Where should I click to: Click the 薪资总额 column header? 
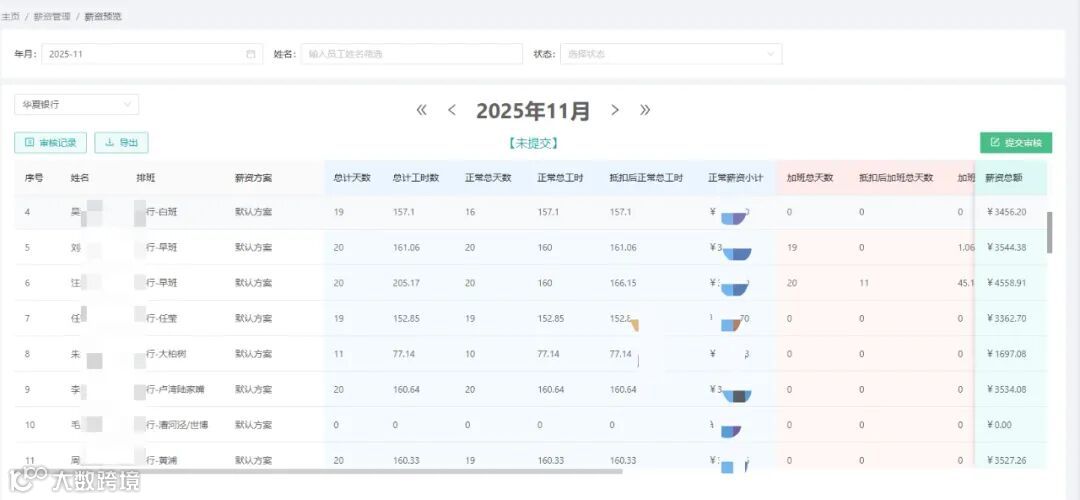pyautogui.click(x=1004, y=178)
